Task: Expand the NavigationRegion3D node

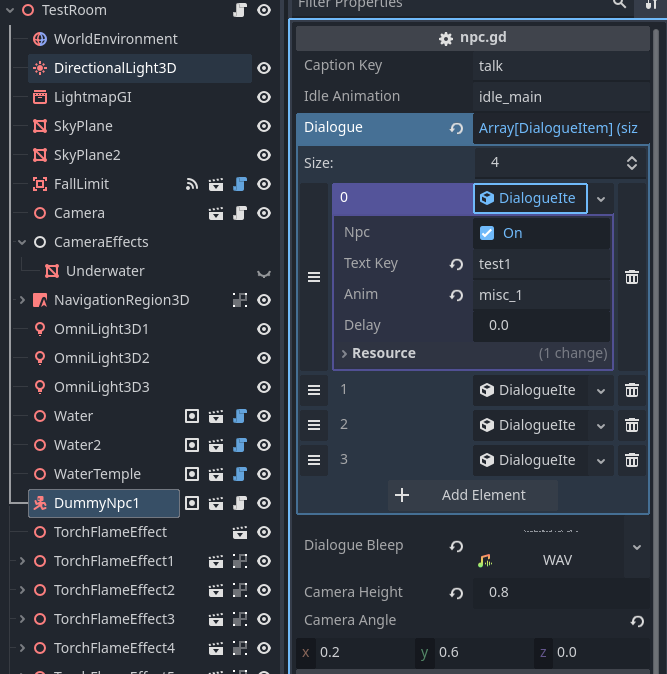Action: (x=22, y=300)
